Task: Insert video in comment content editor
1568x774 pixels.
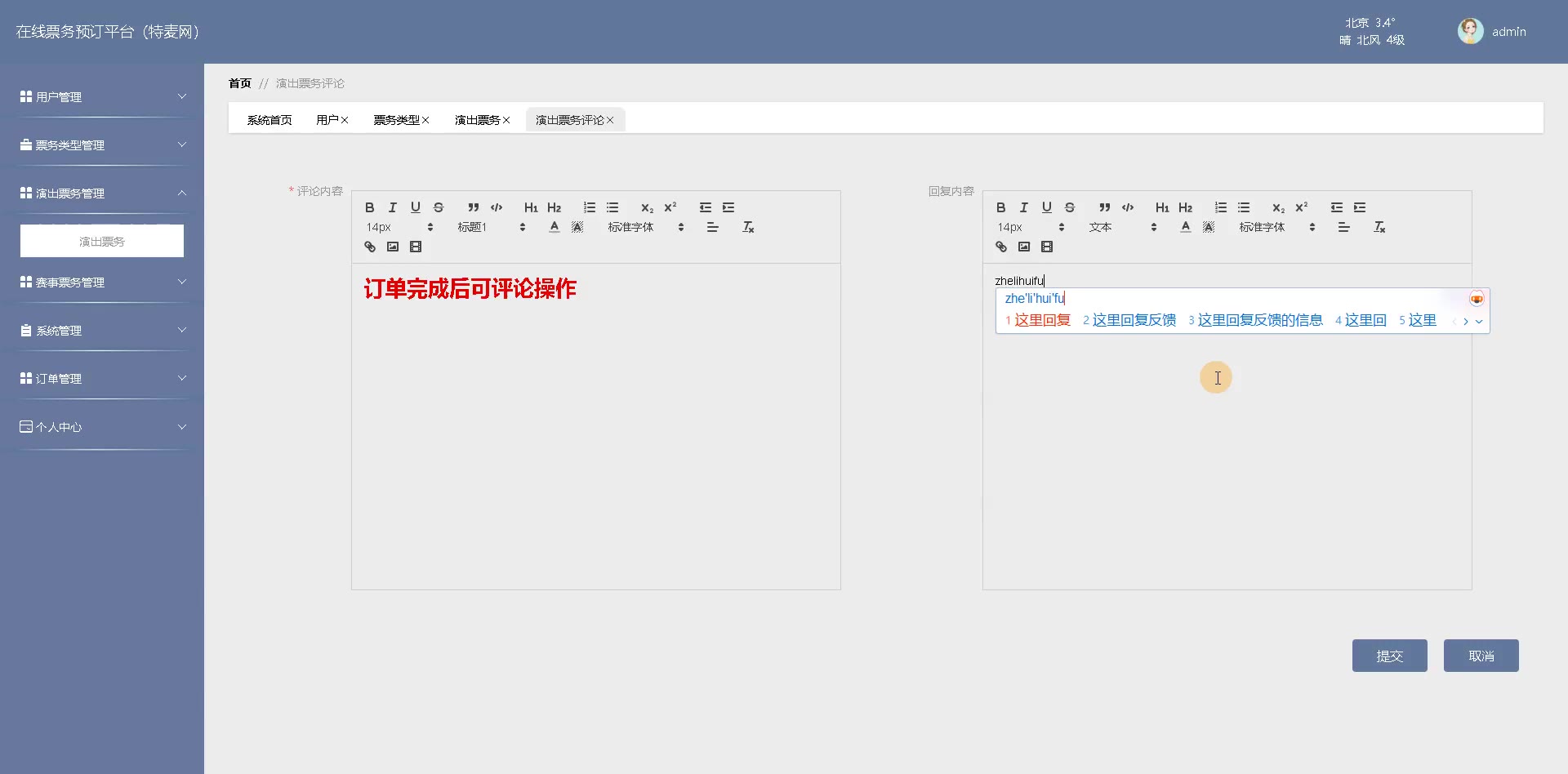Action: 416,247
